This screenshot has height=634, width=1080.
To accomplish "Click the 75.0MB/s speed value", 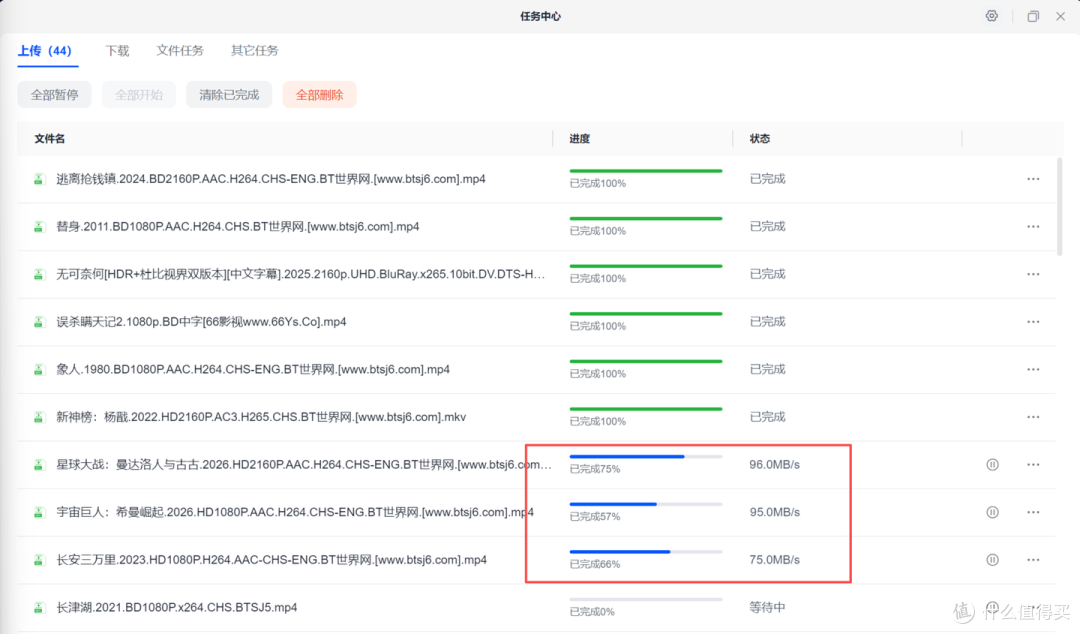I will point(774,560).
